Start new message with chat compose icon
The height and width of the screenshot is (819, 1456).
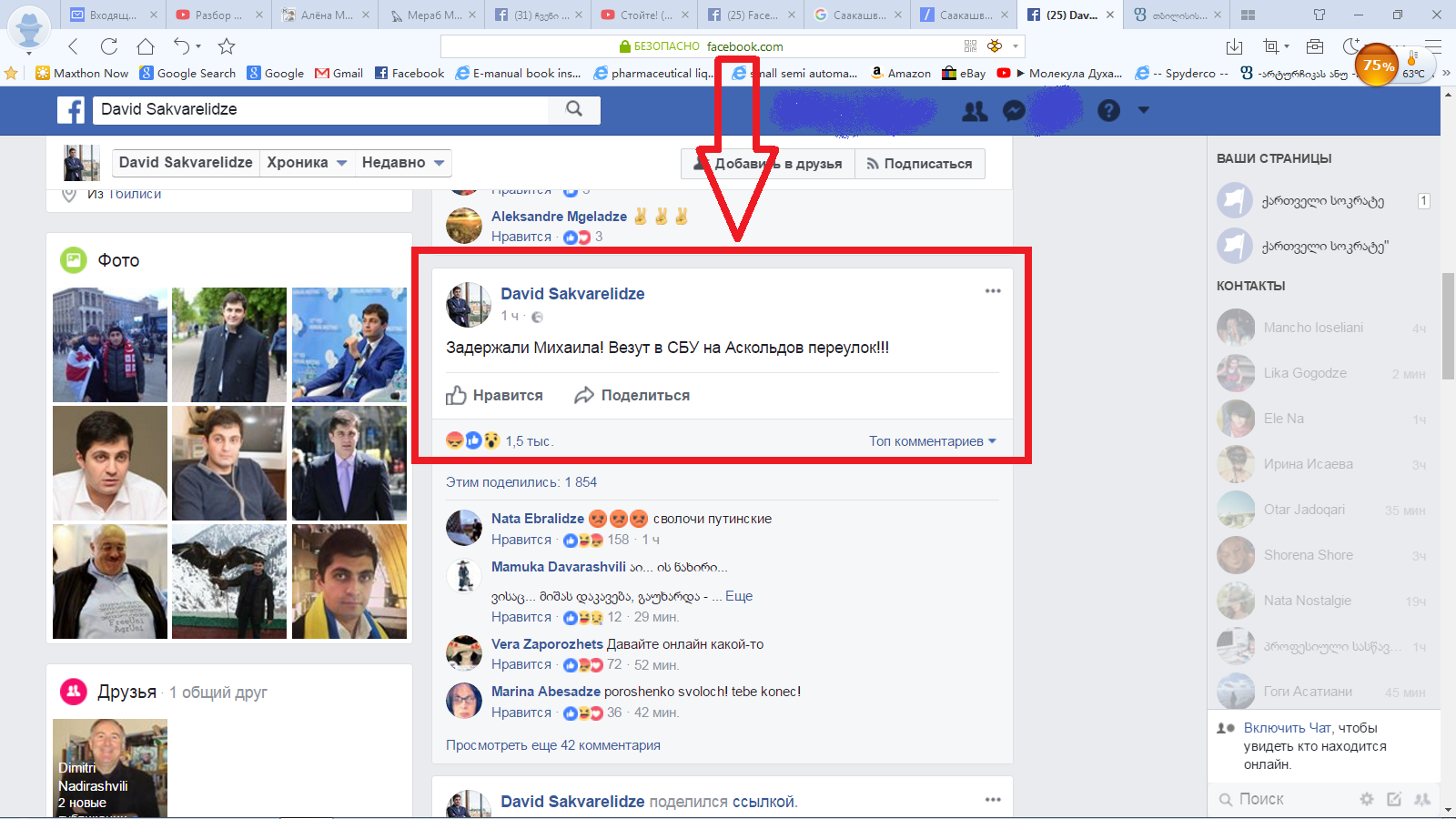click(1394, 799)
